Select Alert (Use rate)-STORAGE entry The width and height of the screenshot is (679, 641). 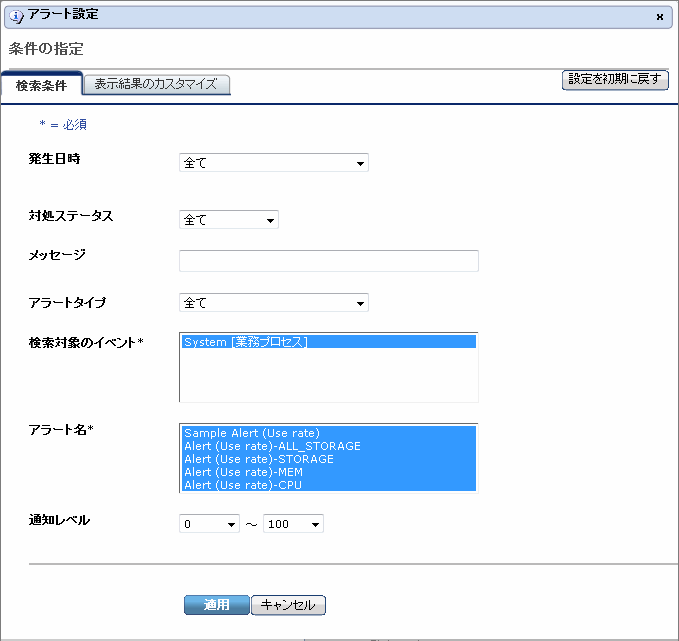coord(329,459)
